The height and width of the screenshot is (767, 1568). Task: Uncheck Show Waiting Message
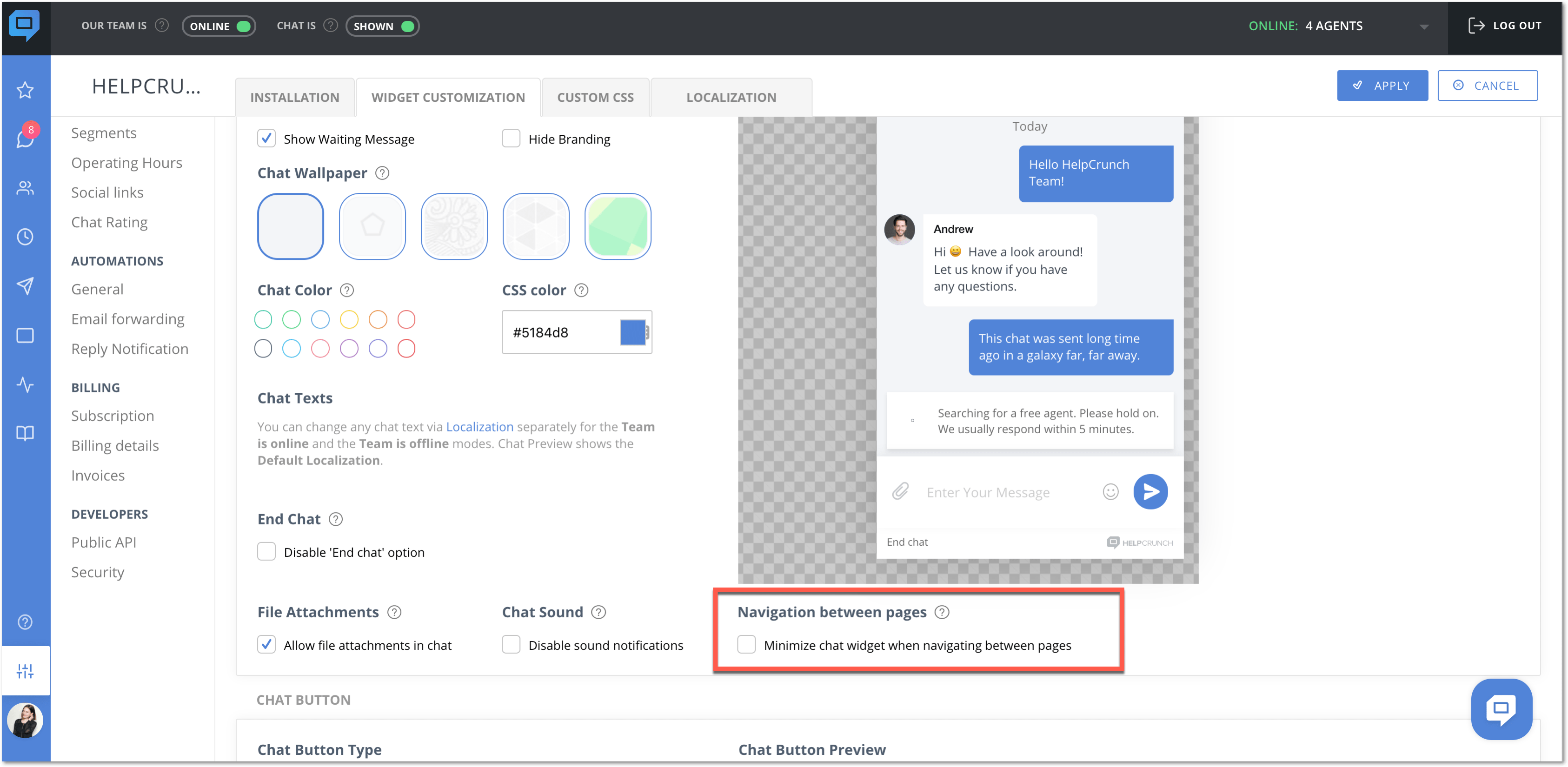pyautogui.click(x=266, y=138)
